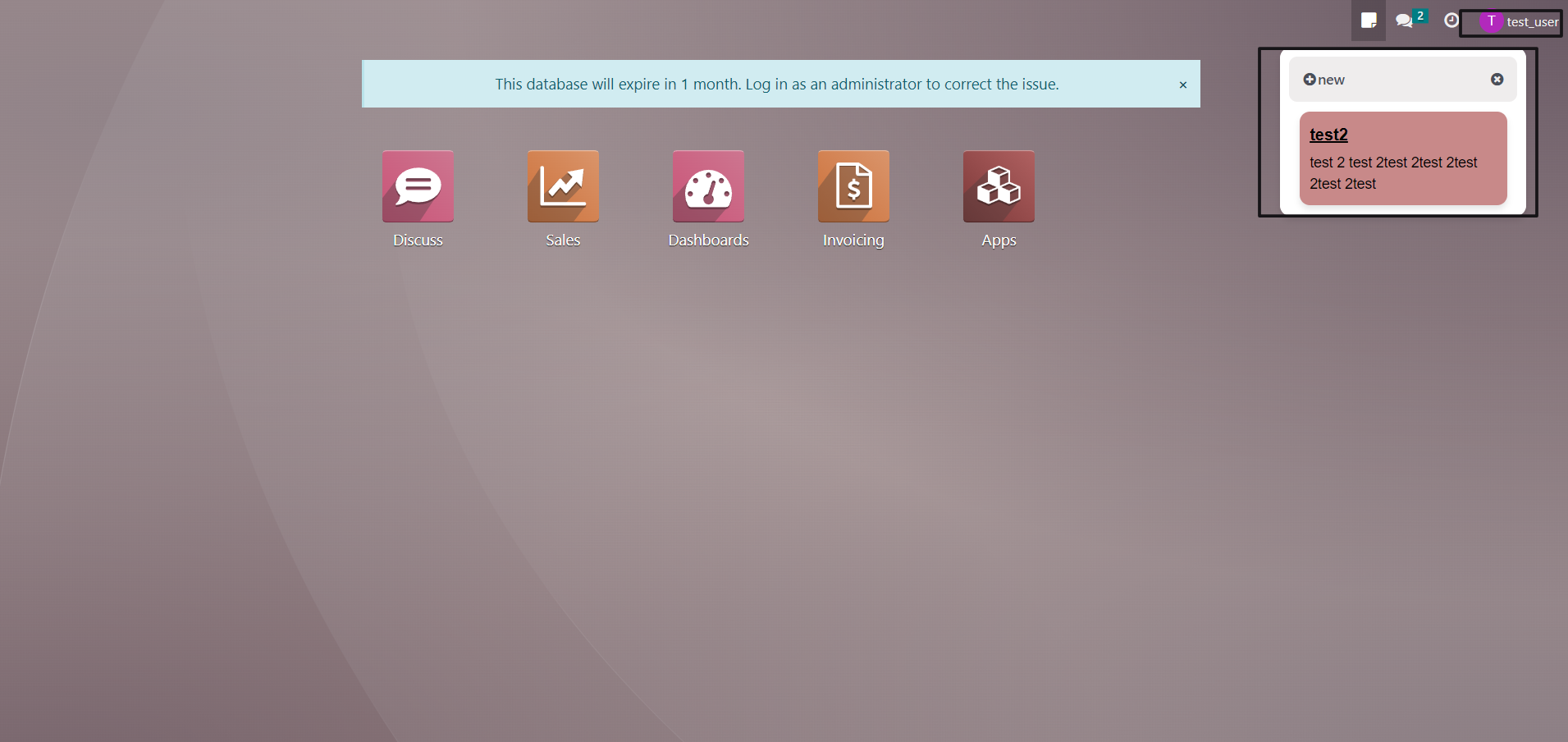
Task: Open the Invoicing app
Action: 853,186
